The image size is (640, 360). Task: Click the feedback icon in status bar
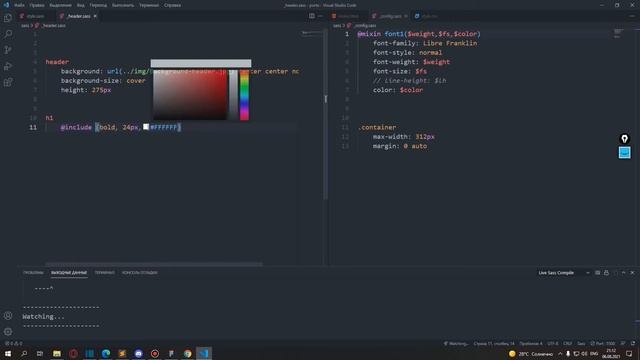[x=623, y=344]
